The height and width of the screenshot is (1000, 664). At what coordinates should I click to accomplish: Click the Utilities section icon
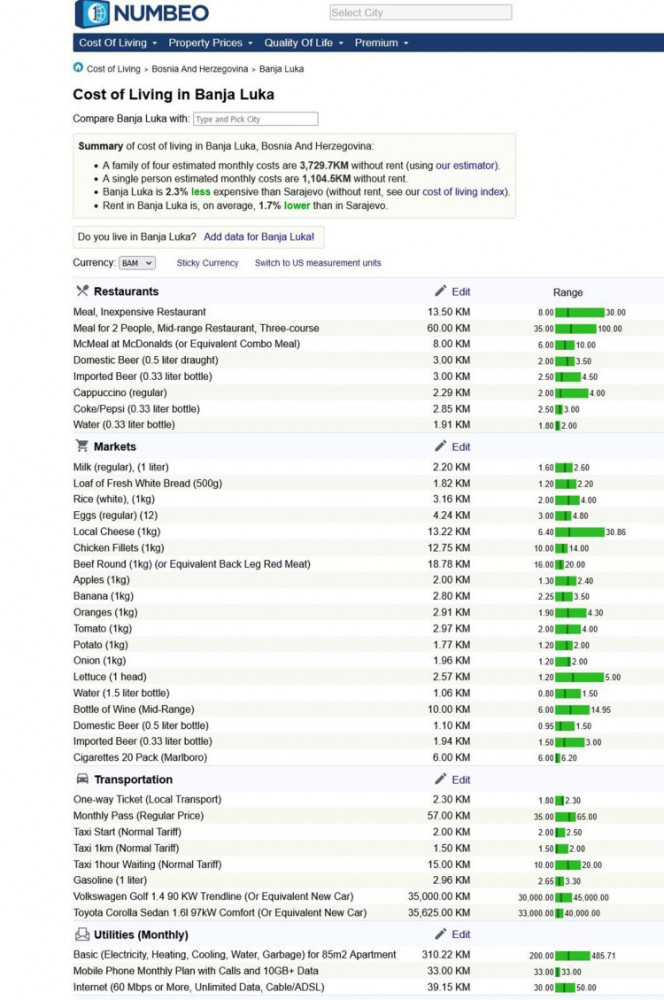point(82,934)
